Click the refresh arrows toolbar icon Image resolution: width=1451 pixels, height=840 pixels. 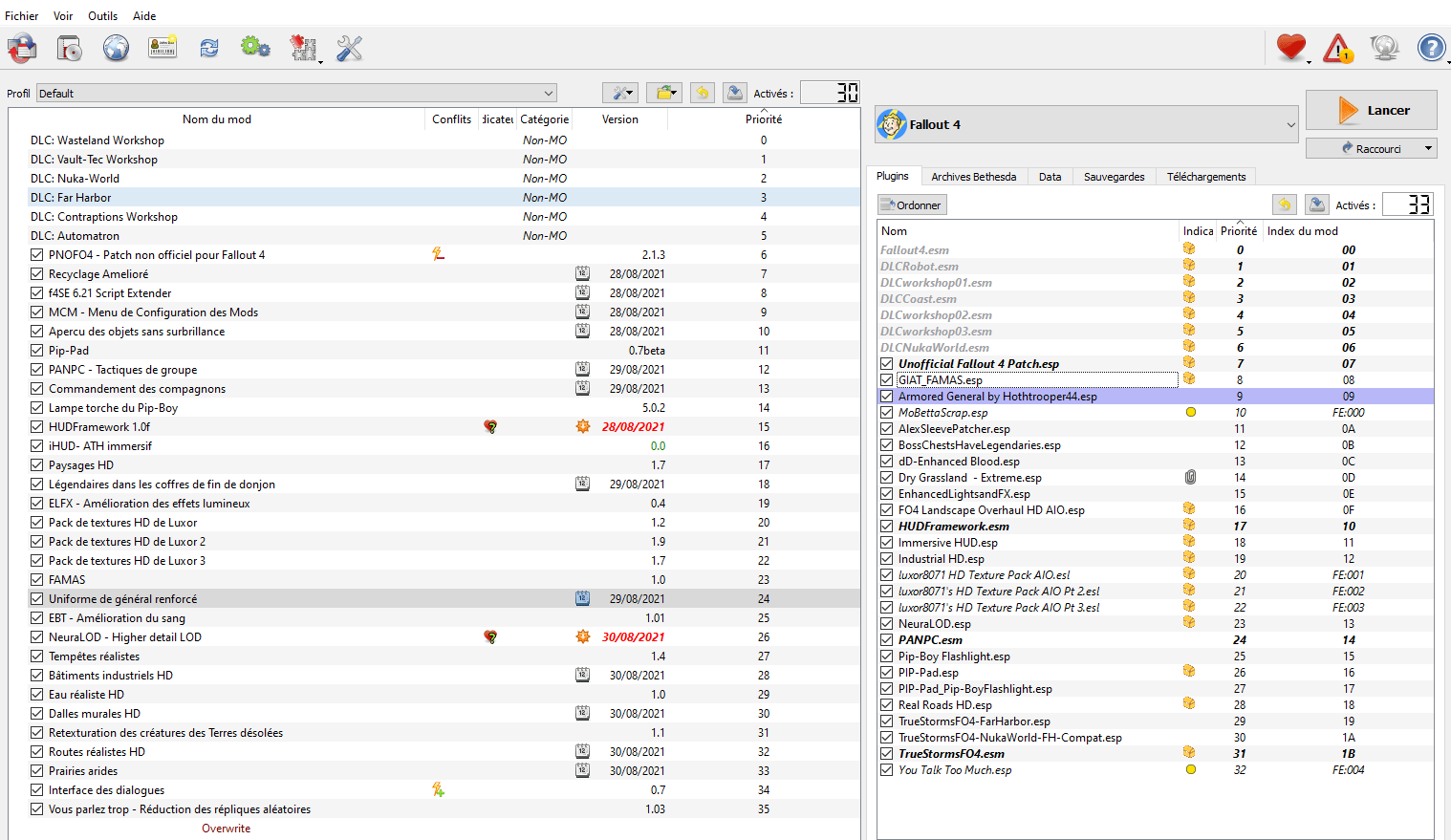[x=208, y=48]
